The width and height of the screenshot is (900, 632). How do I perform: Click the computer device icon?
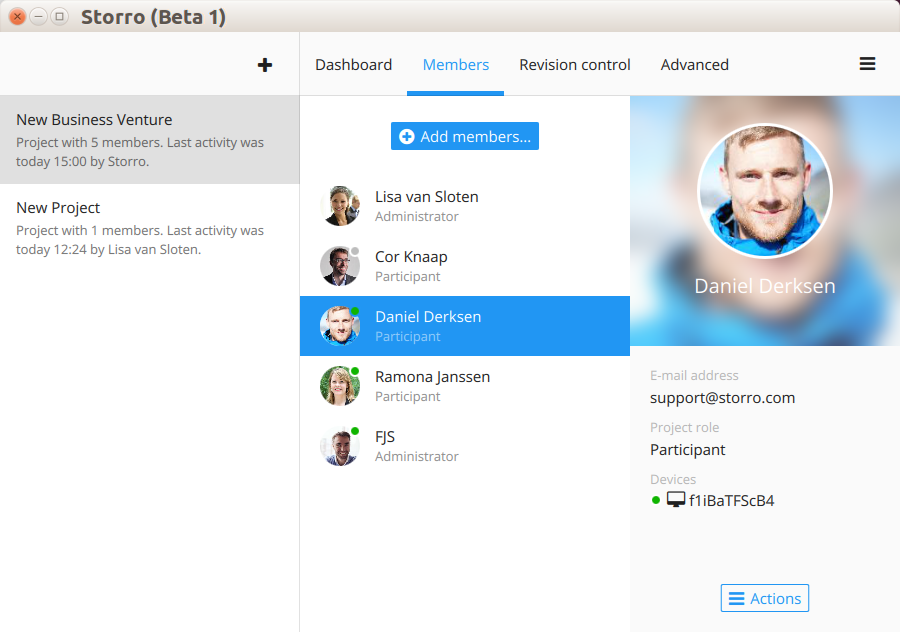(x=676, y=500)
